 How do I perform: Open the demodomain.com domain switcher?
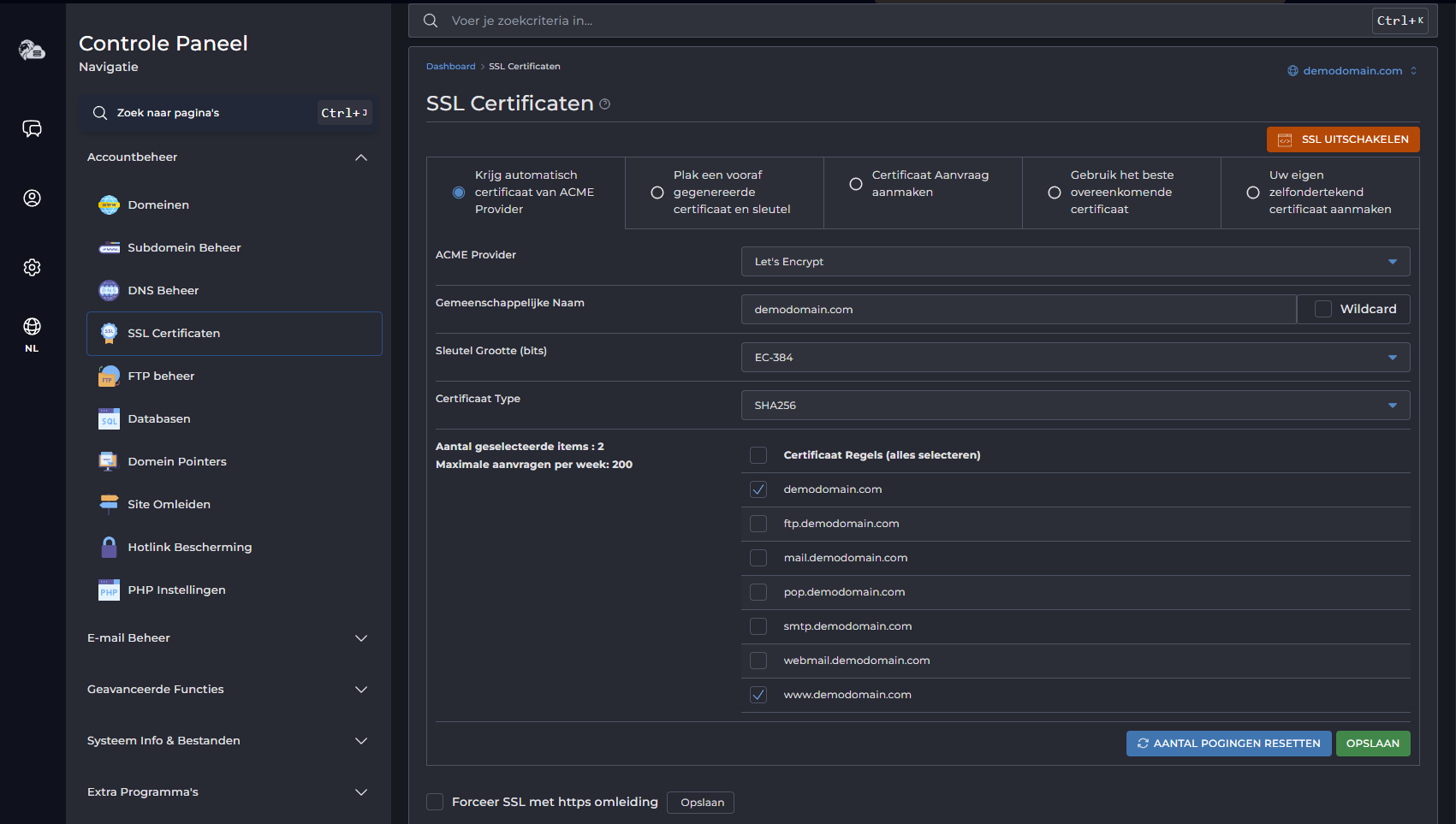(x=1352, y=71)
